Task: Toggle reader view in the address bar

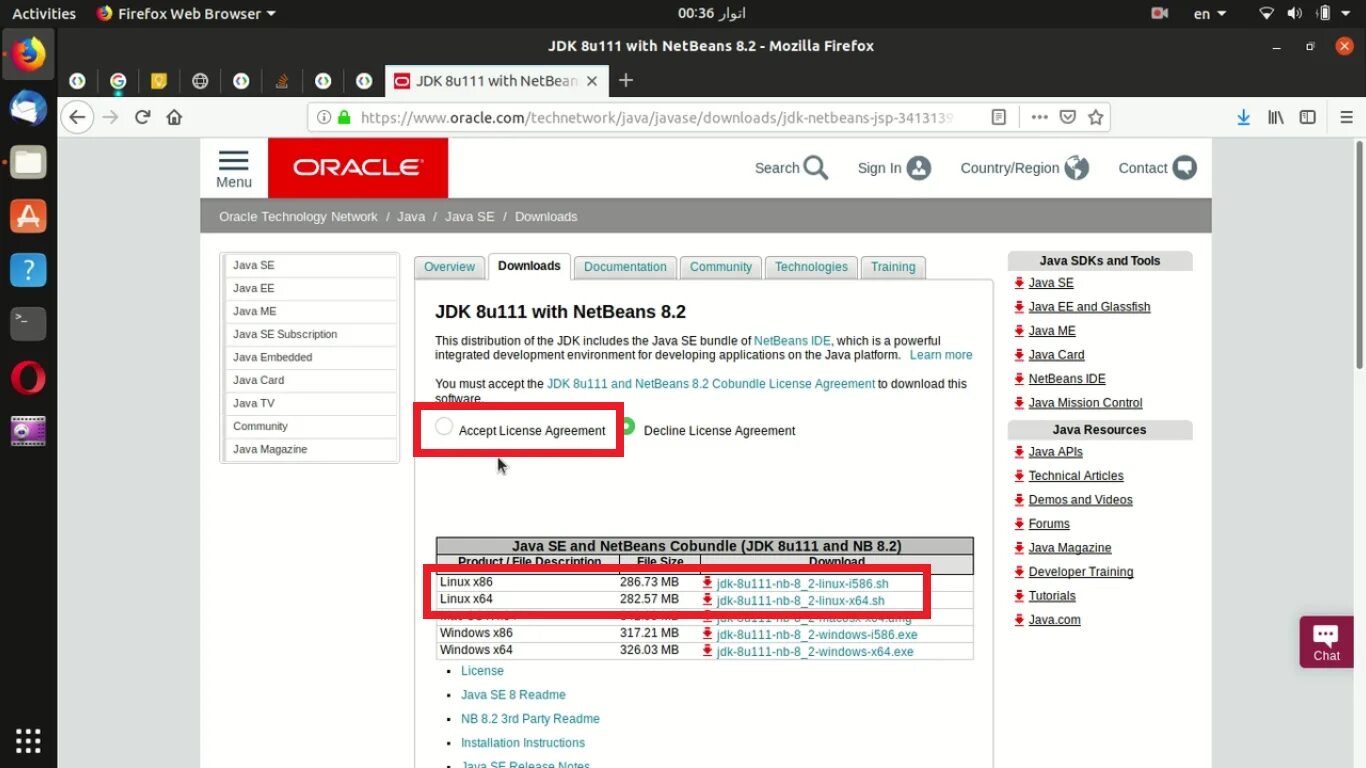Action: click(998, 117)
